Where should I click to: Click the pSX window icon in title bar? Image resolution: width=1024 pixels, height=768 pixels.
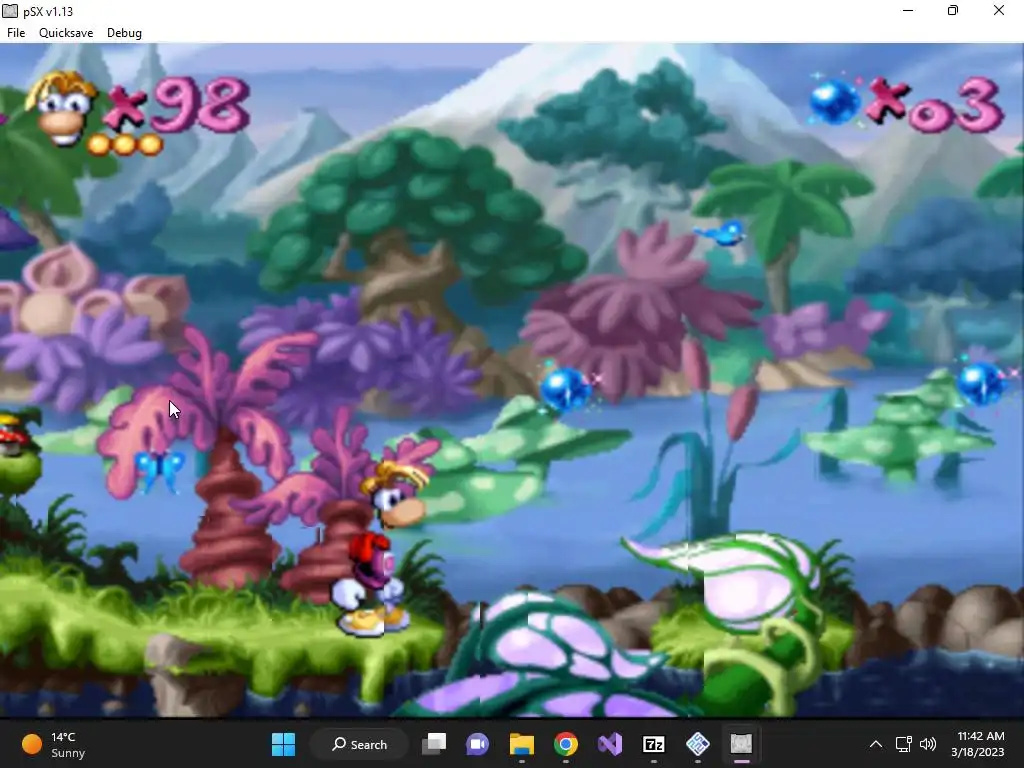pos(10,11)
